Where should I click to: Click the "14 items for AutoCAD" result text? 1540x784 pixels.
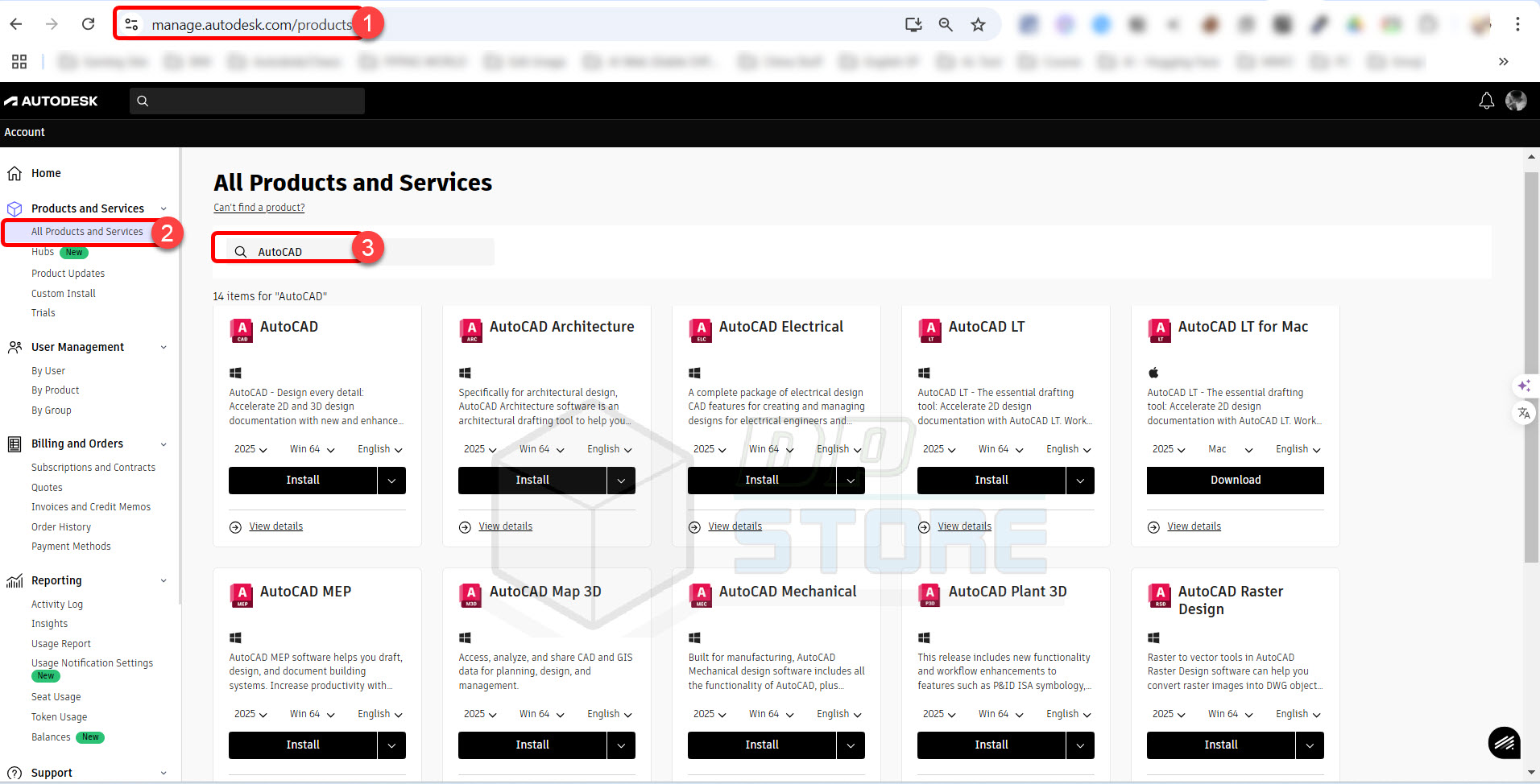click(270, 296)
